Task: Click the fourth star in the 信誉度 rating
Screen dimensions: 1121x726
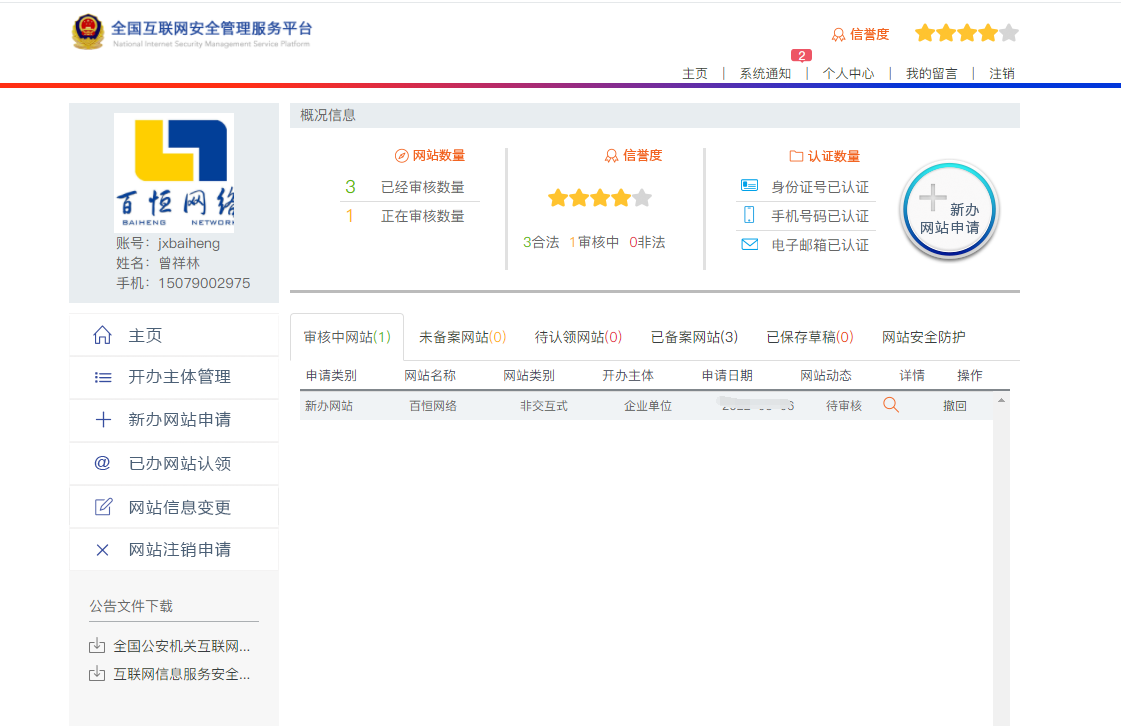Action: point(988,33)
